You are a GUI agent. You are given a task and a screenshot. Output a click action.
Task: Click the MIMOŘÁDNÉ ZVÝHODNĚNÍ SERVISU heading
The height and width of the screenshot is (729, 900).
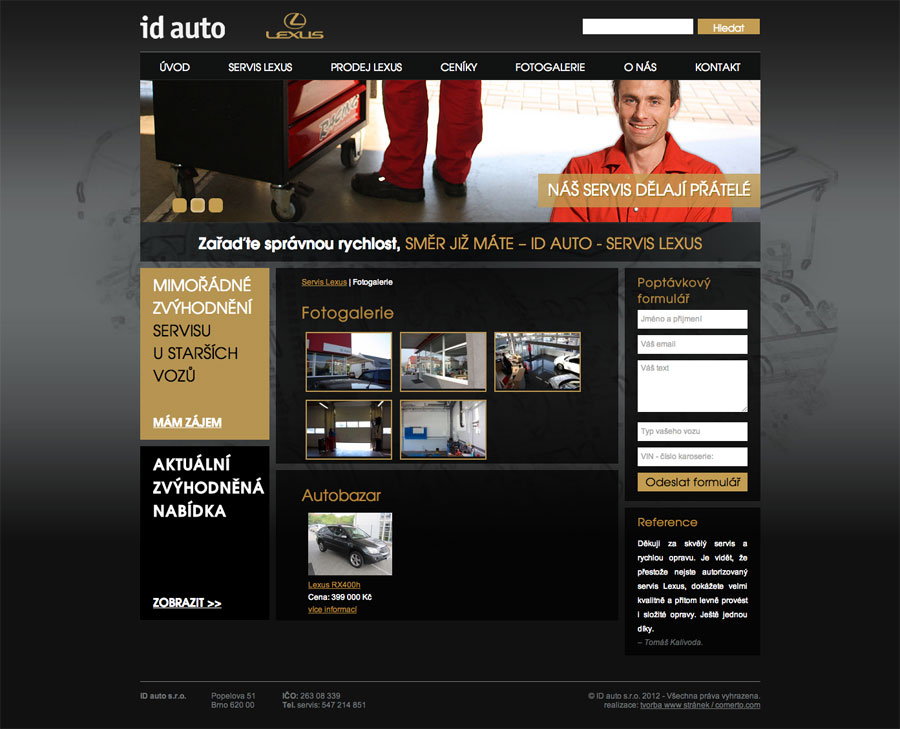[x=202, y=330]
